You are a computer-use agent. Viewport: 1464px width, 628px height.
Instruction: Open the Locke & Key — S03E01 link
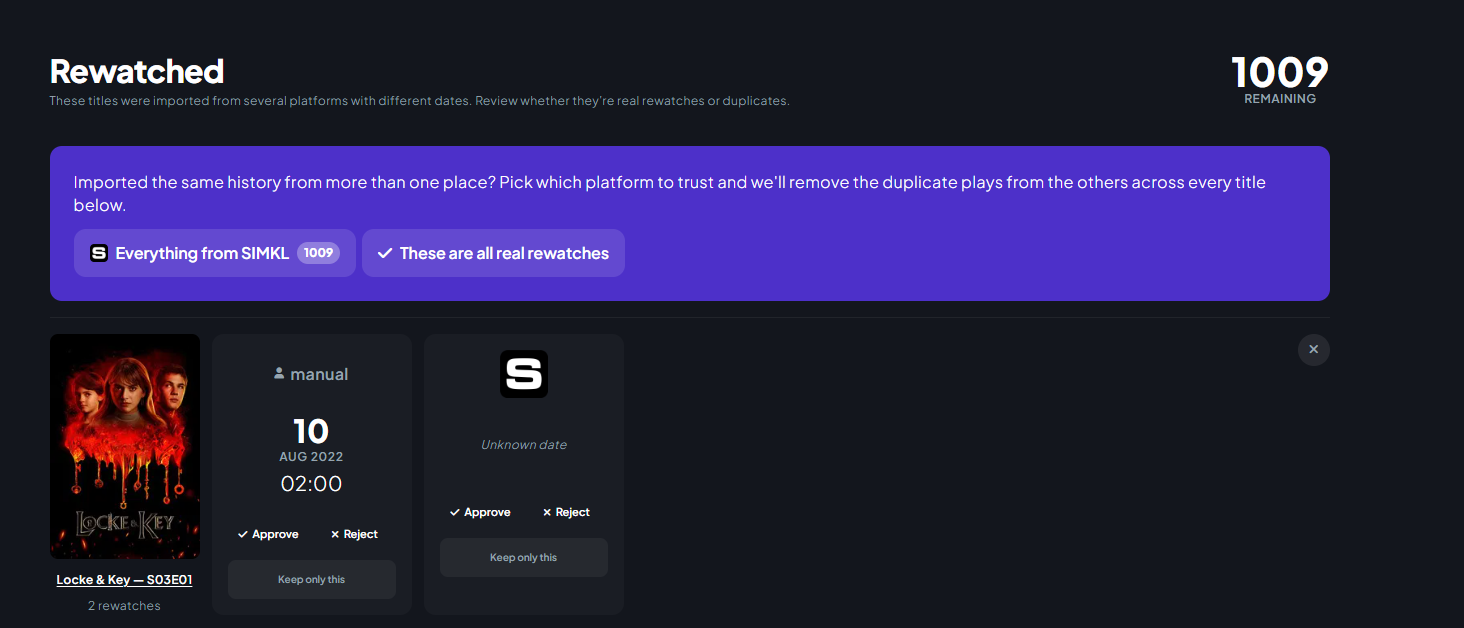[124, 580]
